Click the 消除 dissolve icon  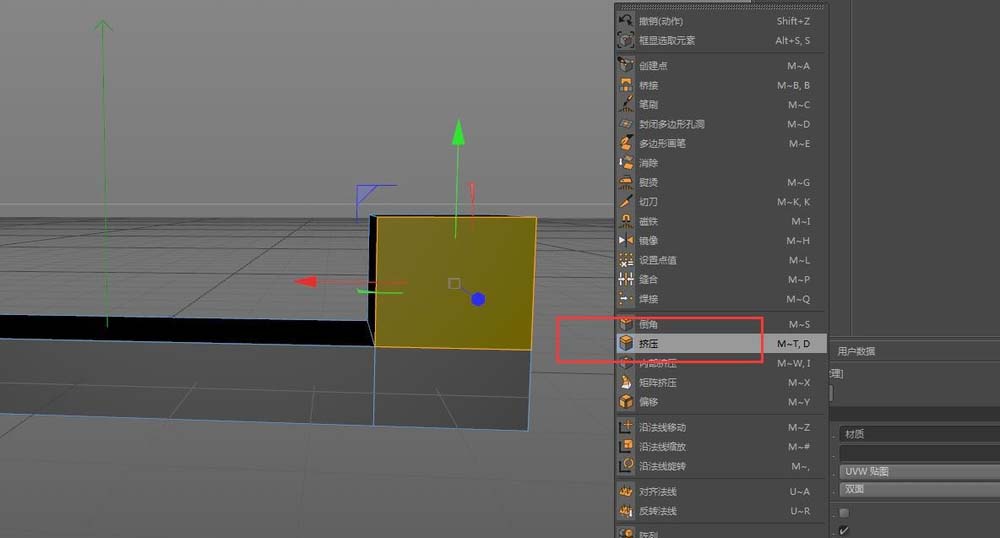(x=626, y=163)
